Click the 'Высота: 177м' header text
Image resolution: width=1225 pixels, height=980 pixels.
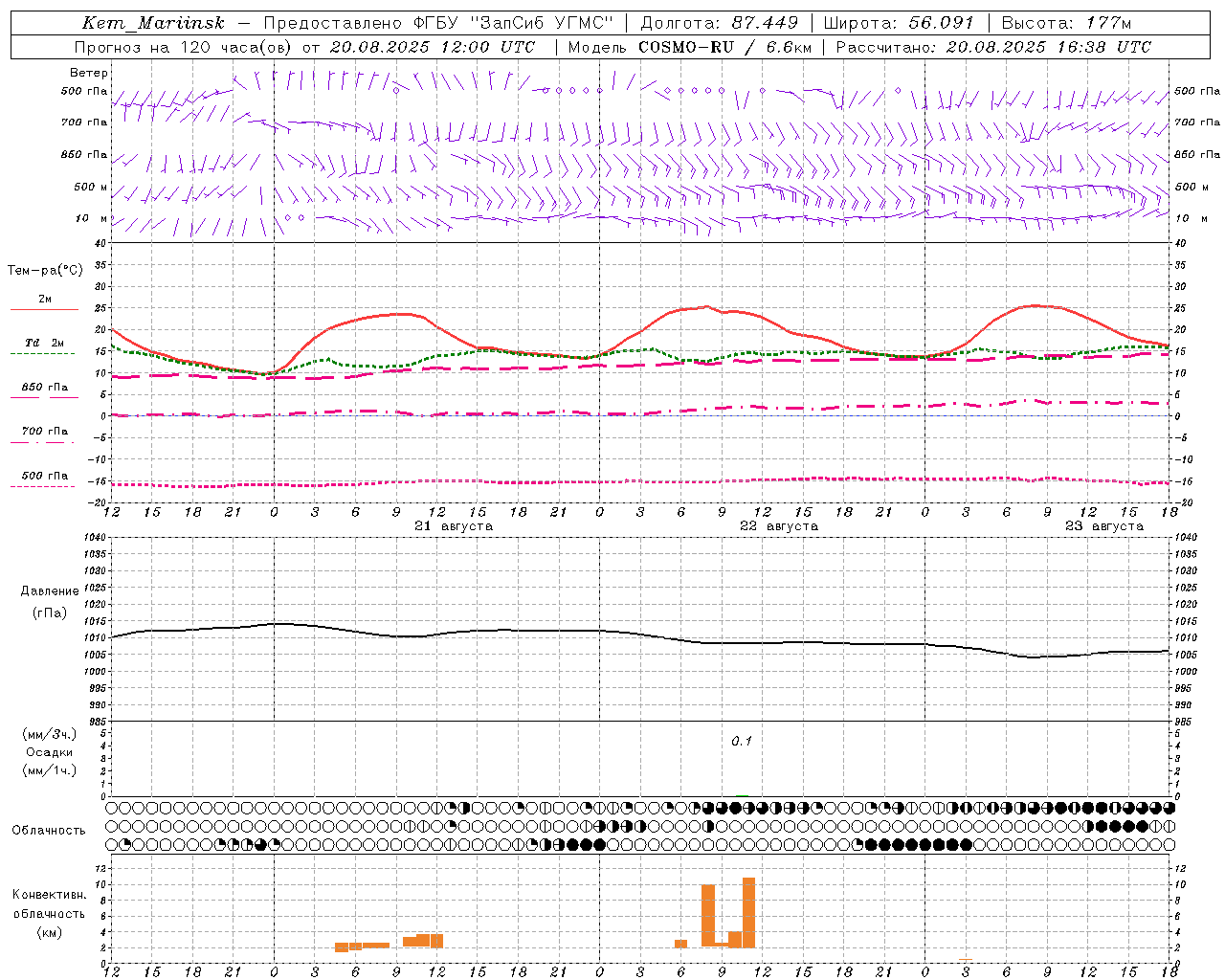[x=1066, y=23]
